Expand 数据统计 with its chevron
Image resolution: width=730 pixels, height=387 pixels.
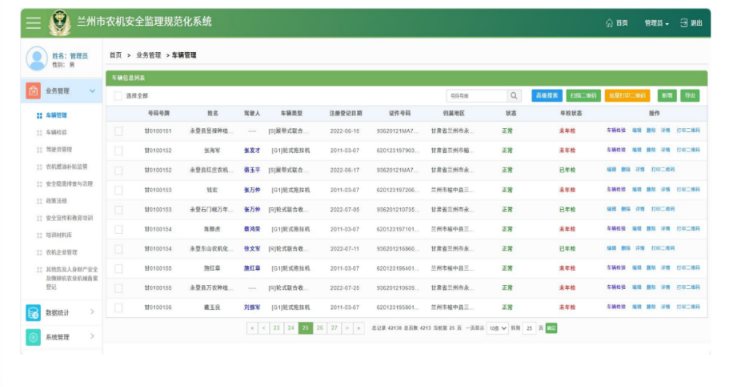point(92,312)
